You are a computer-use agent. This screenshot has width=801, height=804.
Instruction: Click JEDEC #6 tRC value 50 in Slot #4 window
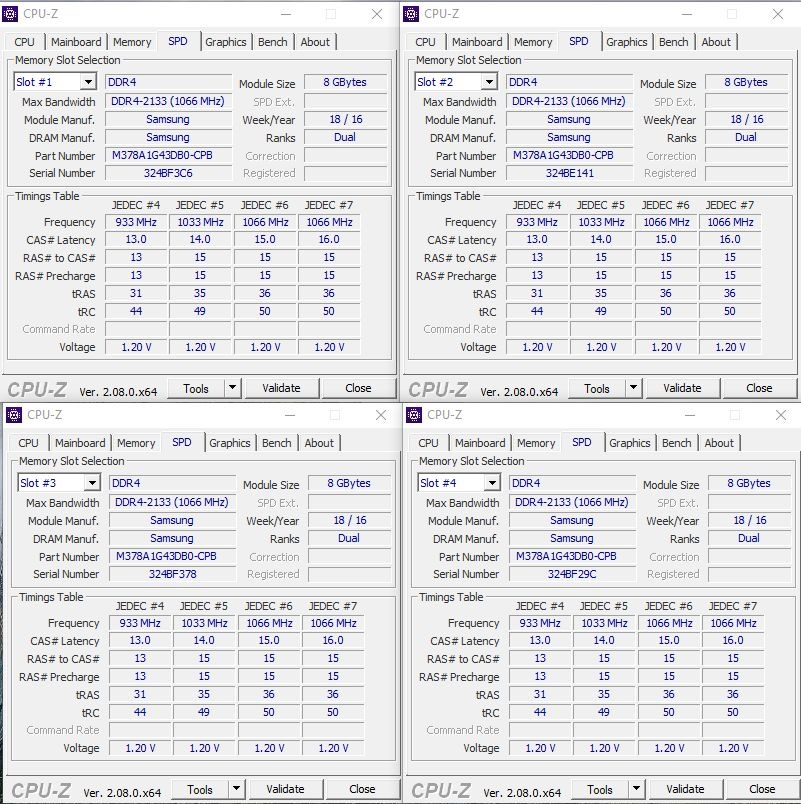coord(669,712)
